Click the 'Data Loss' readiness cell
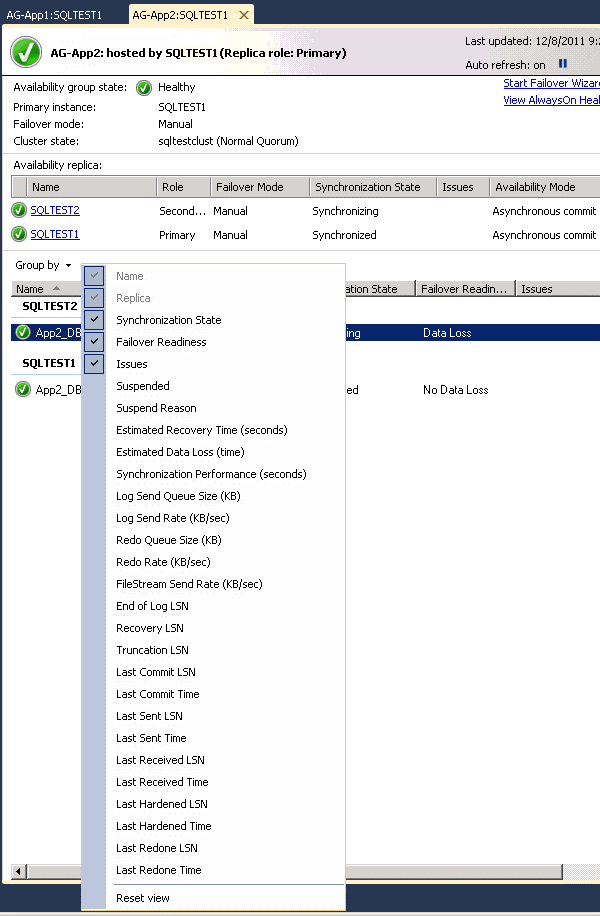This screenshot has height=916, width=600. (447, 333)
